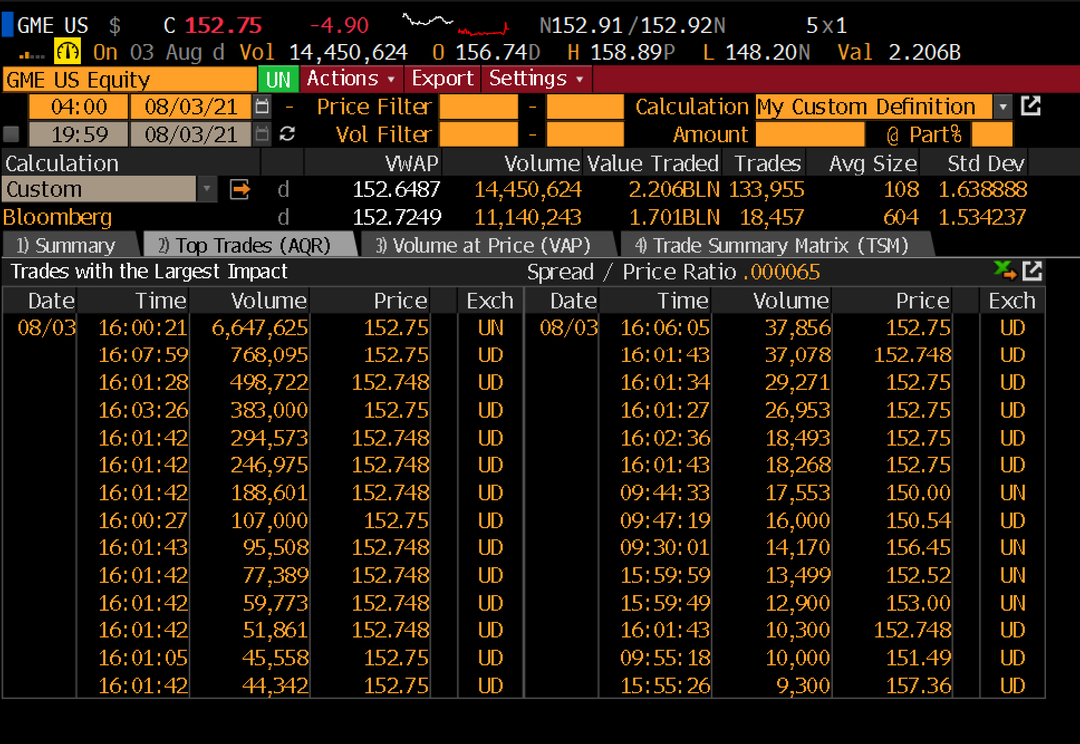Pop out the calculation definition window
Viewport: 1080px width, 744px height.
pyautogui.click(x=1030, y=106)
